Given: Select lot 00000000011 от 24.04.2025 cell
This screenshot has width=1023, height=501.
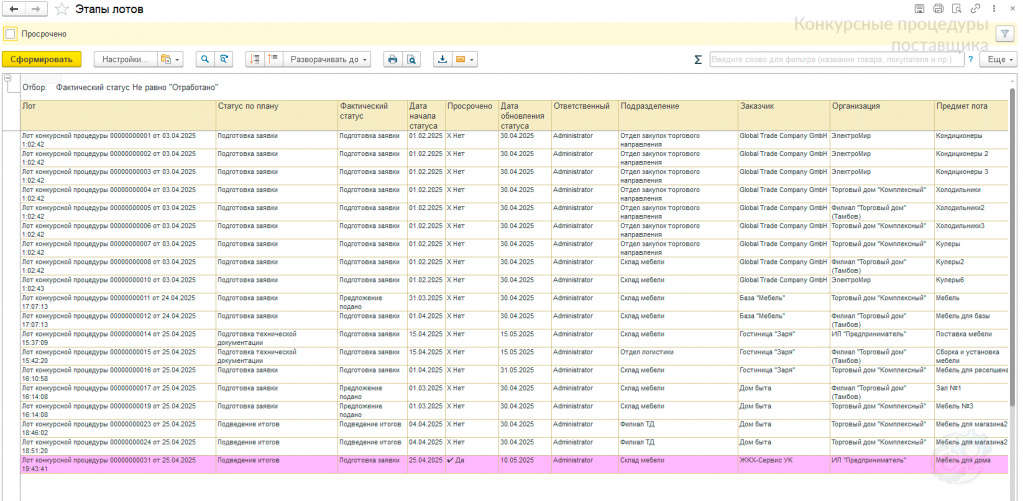Looking at the screenshot, I should pyautogui.click(x=119, y=302).
